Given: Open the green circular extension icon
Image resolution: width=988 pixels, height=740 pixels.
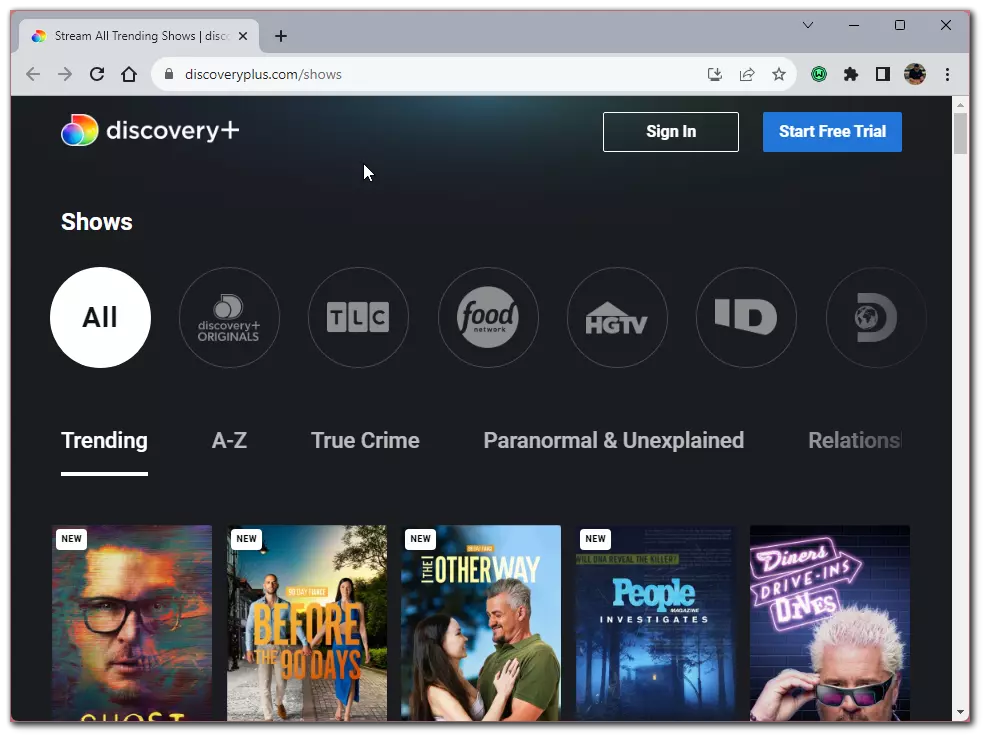Looking at the screenshot, I should (819, 74).
